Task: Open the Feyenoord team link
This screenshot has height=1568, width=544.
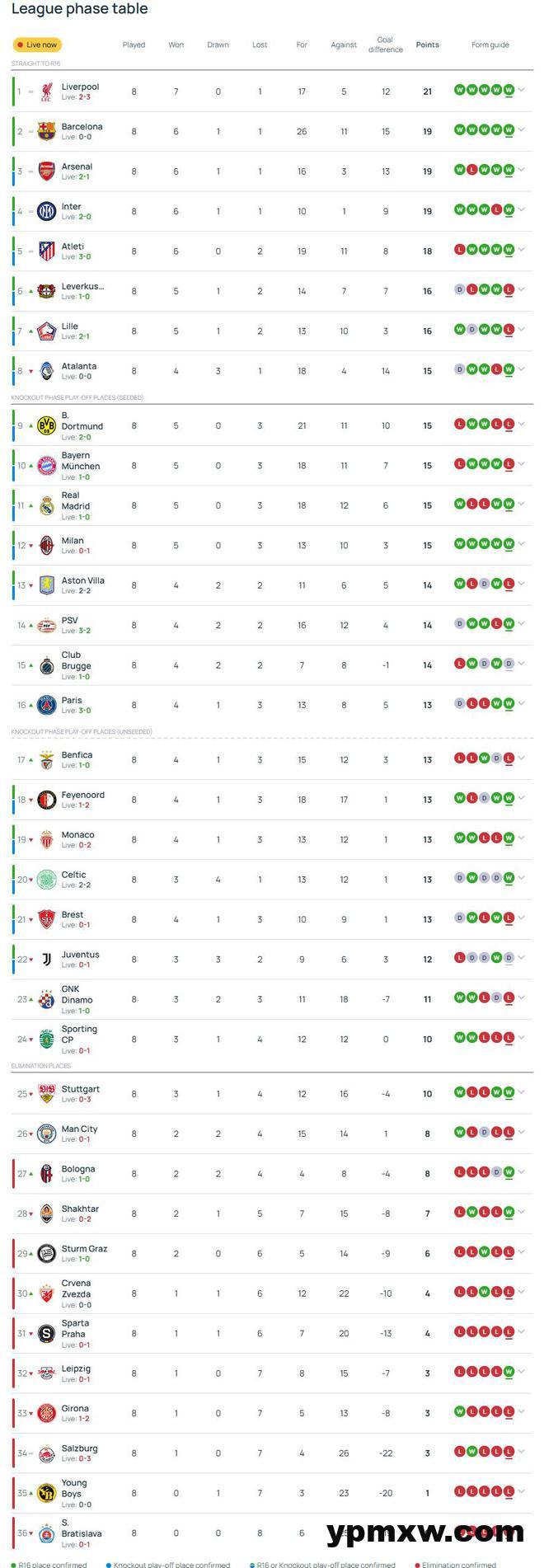Action: [x=82, y=795]
